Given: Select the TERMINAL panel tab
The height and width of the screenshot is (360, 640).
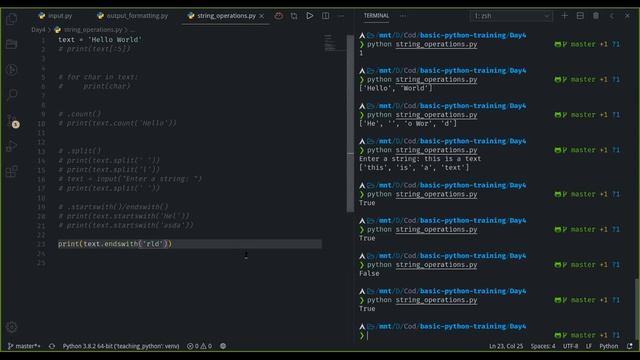Looking at the screenshot, I should tap(376, 16).
